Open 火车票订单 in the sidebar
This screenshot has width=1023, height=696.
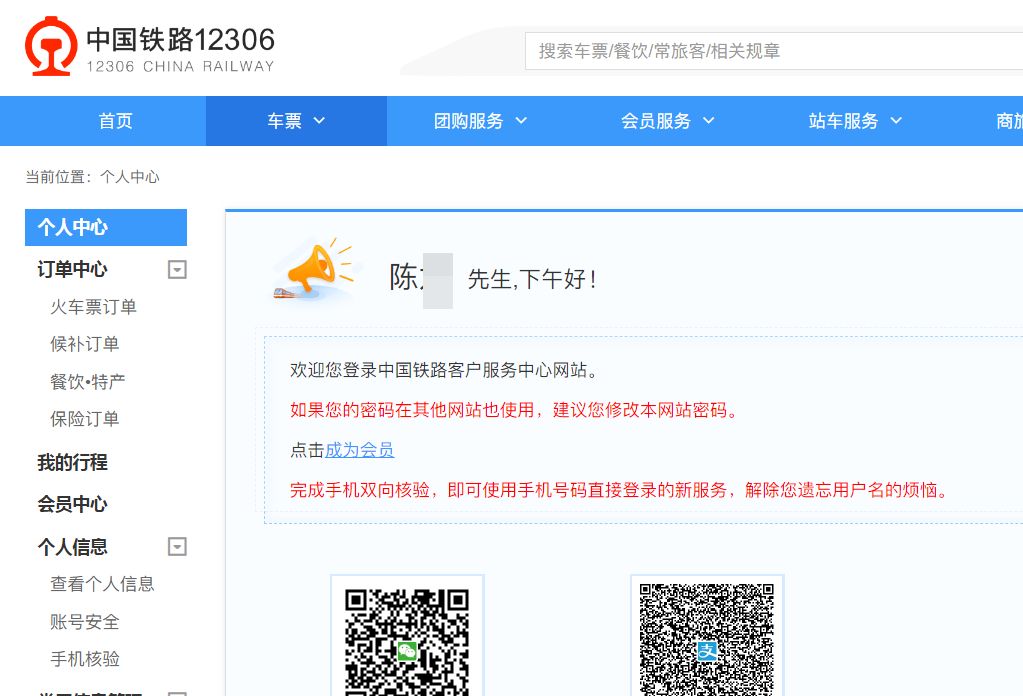(93, 307)
